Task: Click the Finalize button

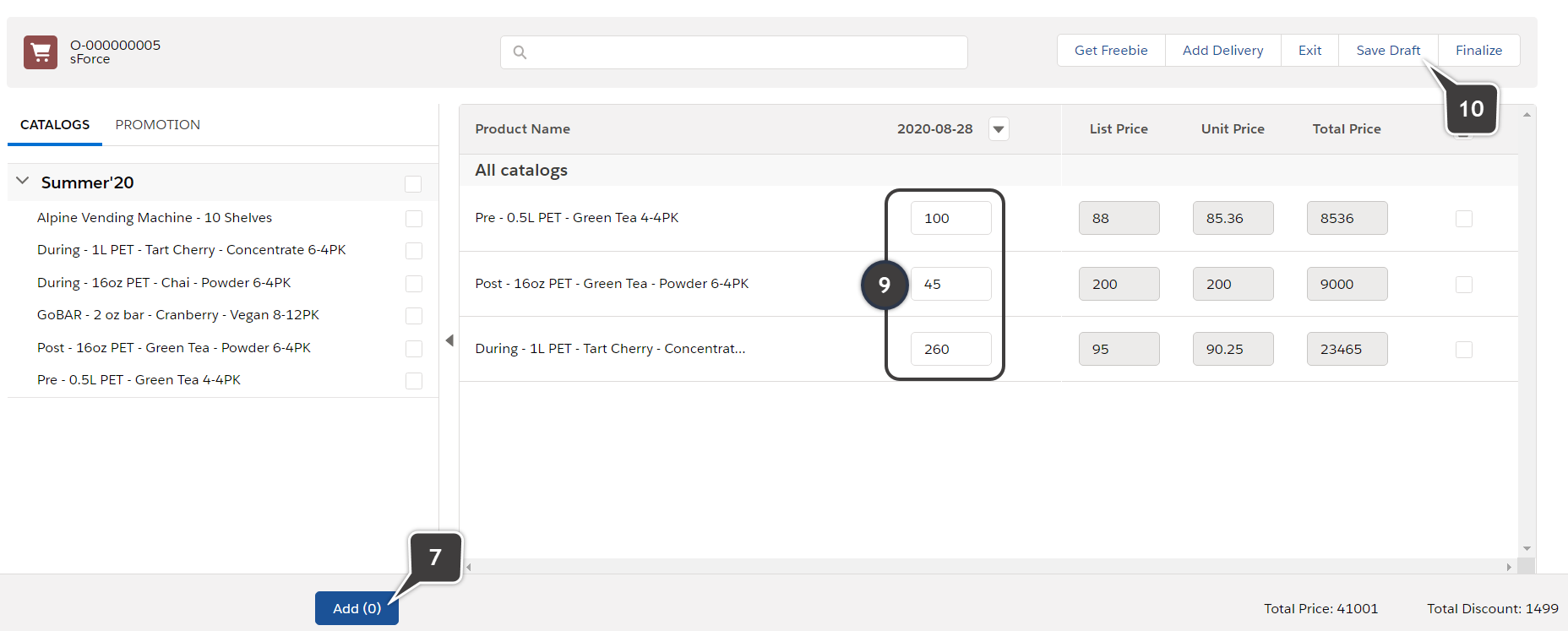Action: (1478, 51)
